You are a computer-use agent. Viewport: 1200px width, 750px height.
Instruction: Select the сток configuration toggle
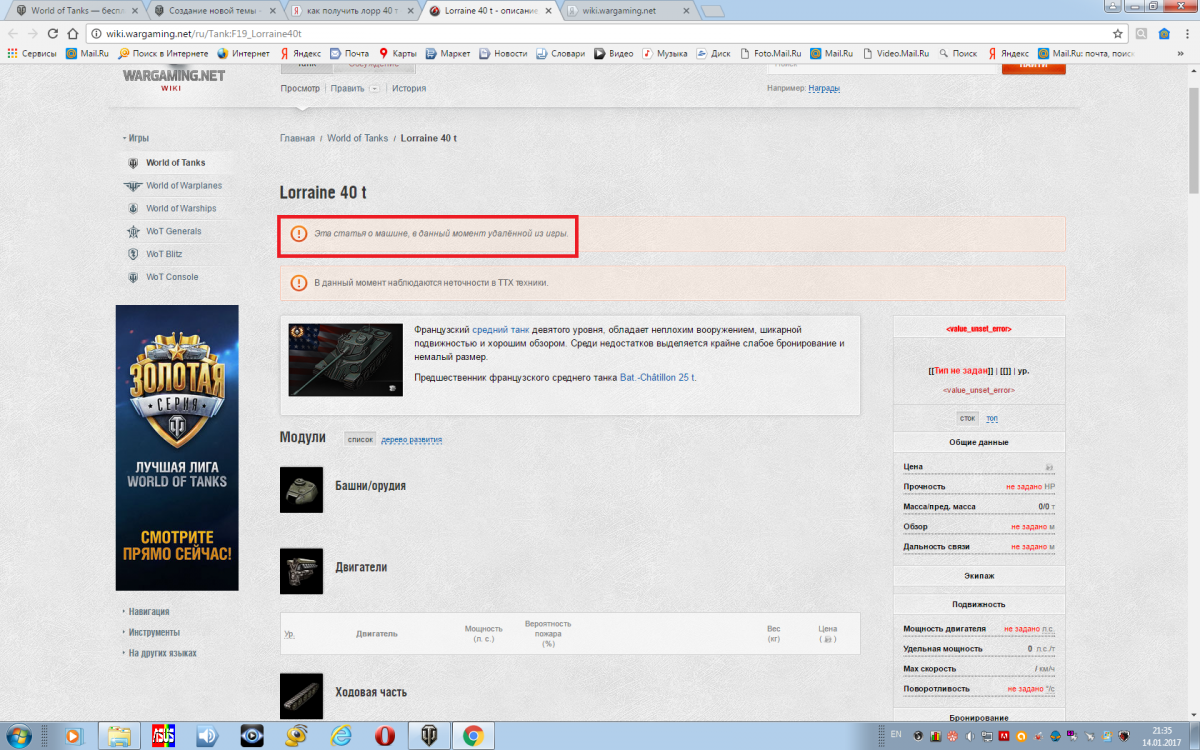tap(968, 418)
